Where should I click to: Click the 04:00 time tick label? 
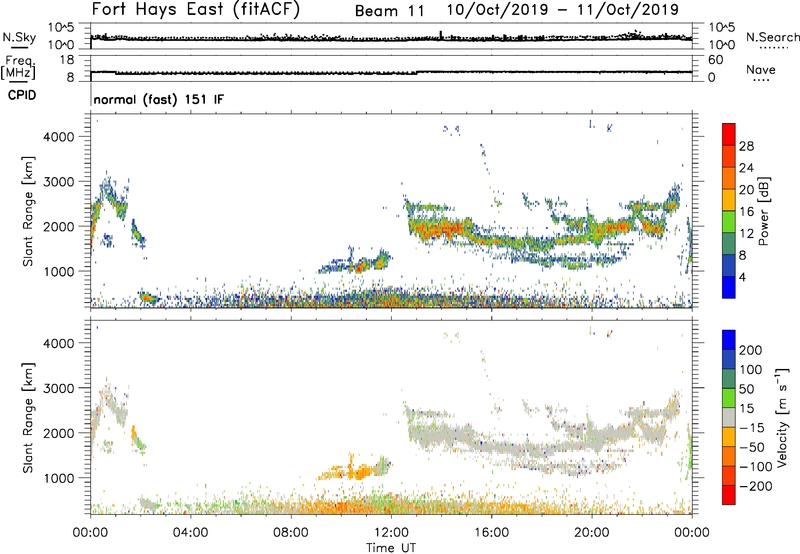pos(190,533)
